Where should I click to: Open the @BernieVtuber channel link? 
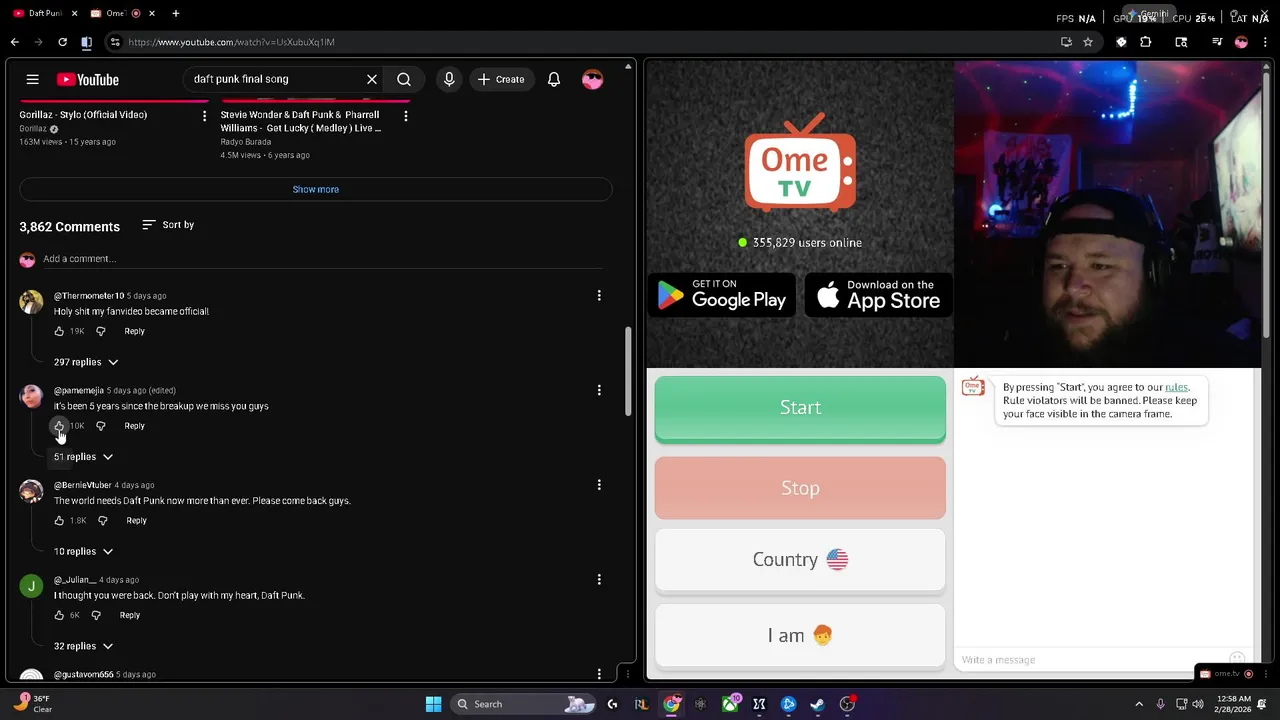(x=83, y=485)
